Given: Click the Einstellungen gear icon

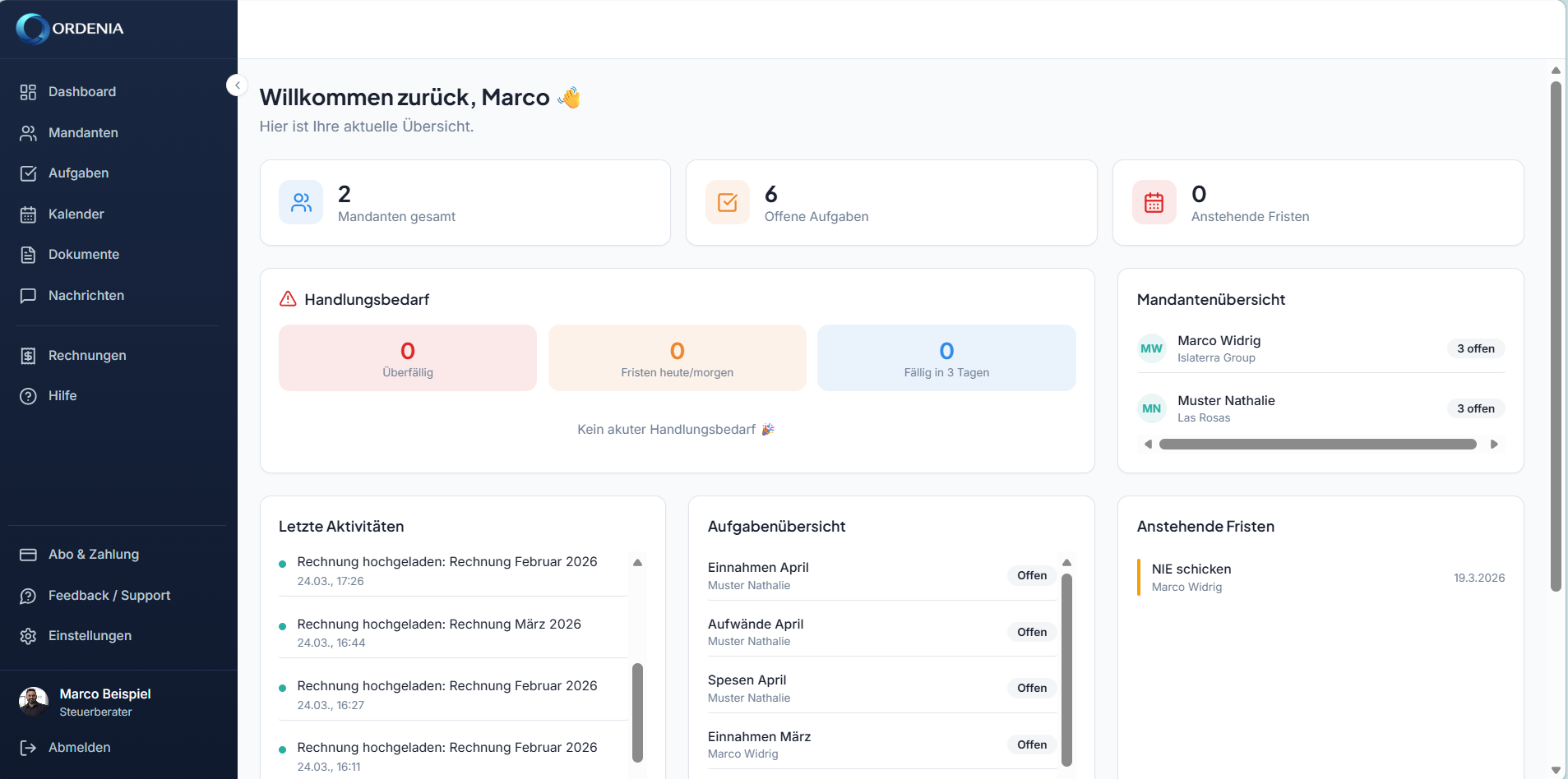Looking at the screenshot, I should tap(28, 636).
